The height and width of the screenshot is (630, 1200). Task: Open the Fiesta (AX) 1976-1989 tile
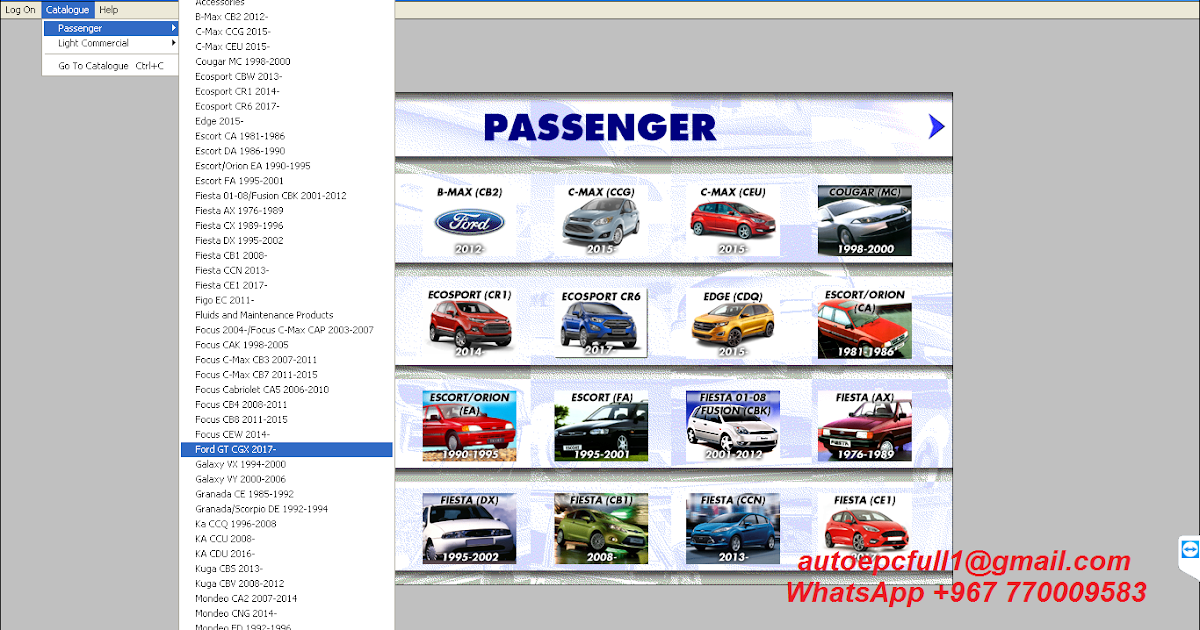865,426
